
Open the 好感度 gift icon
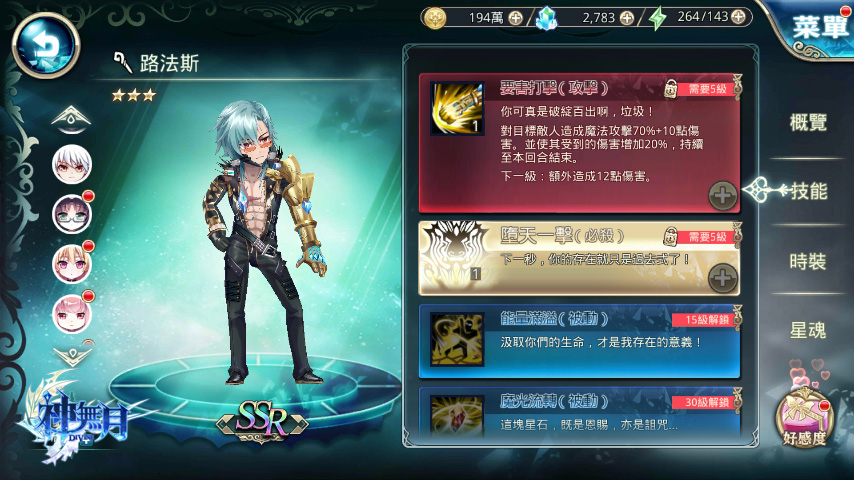tap(804, 417)
